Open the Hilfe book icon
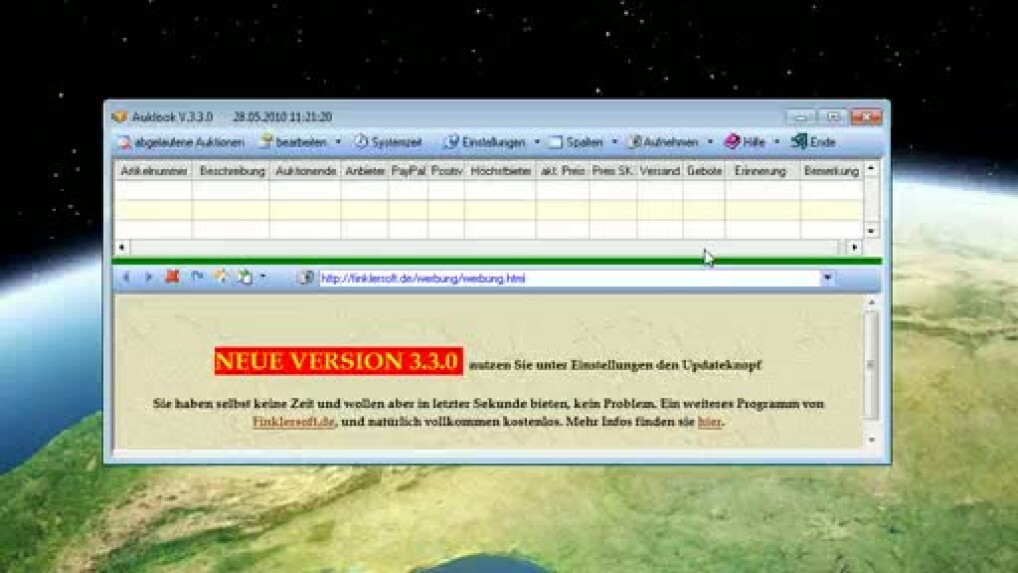Screen dimensions: 1018x573 [733, 143]
